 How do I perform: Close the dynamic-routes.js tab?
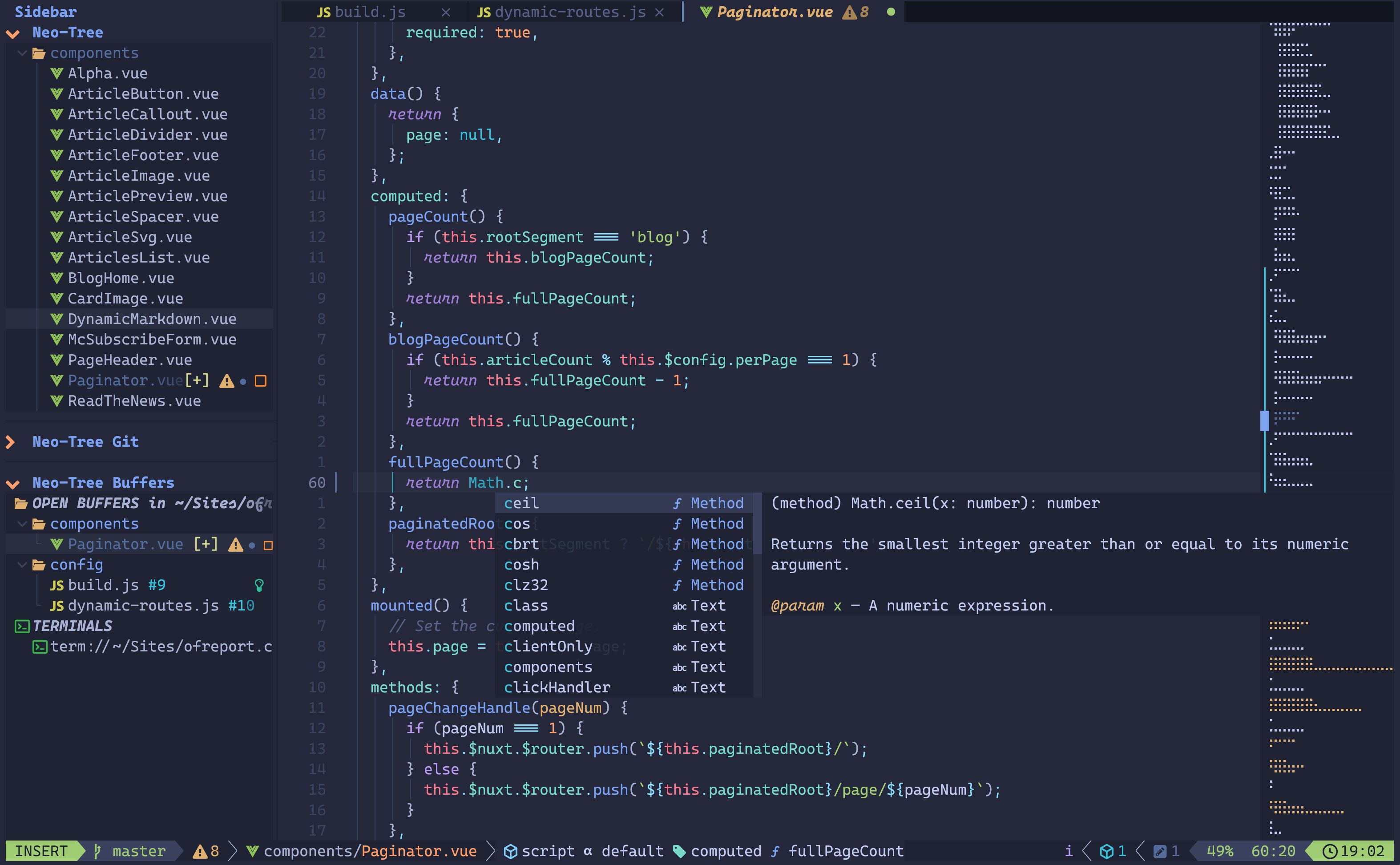[x=659, y=12]
